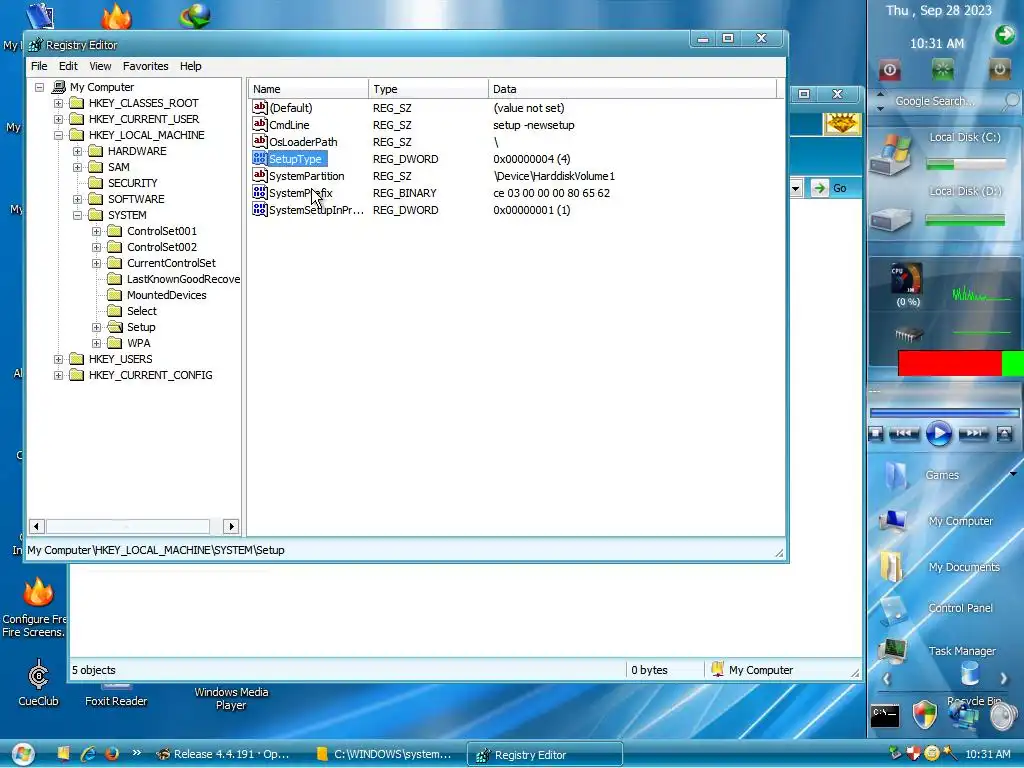
Task: Click tree pane horizontal scrollbar left arrow
Action: point(37,526)
